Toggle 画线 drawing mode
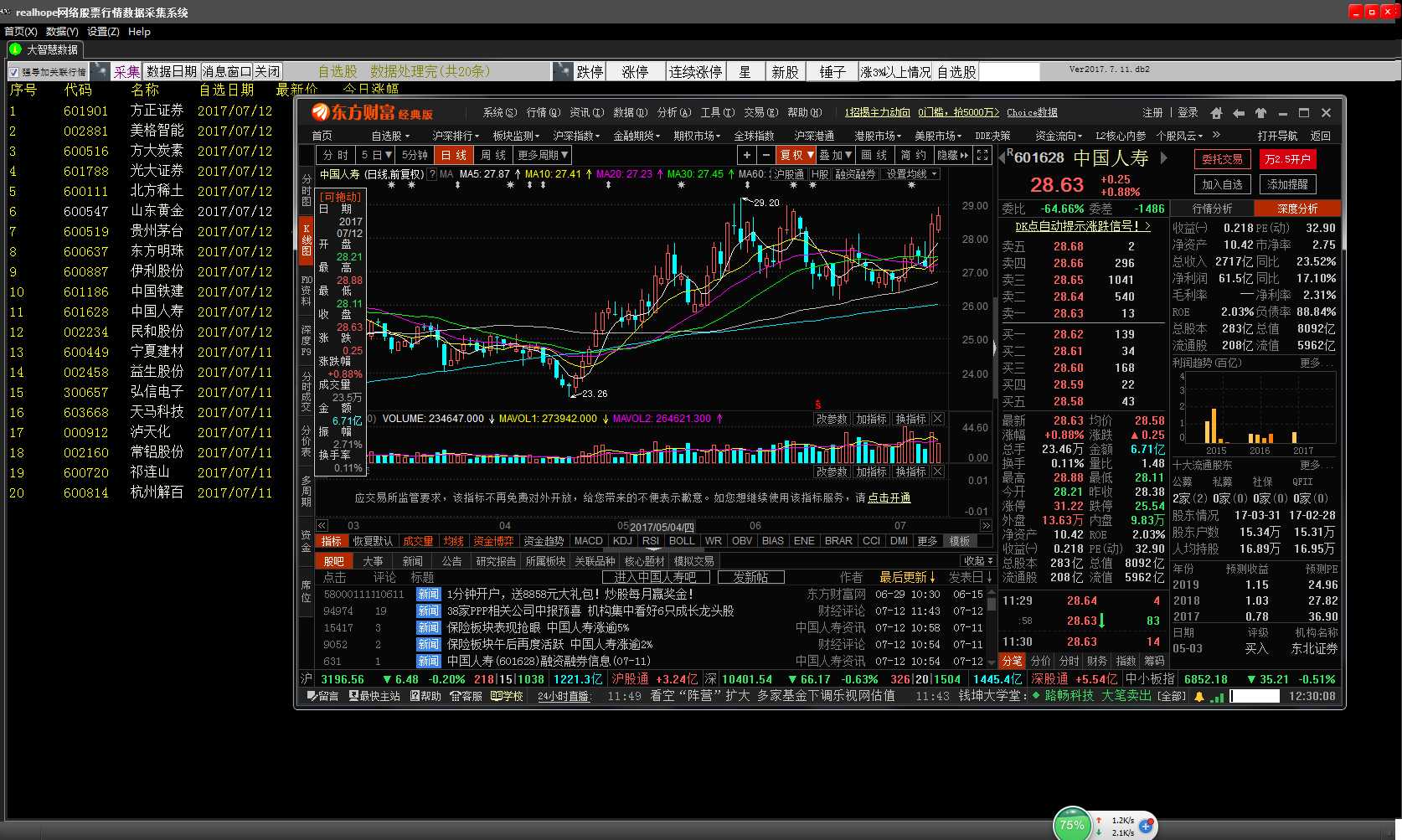Image resolution: width=1402 pixels, height=840 pixels. coord(874,155)
